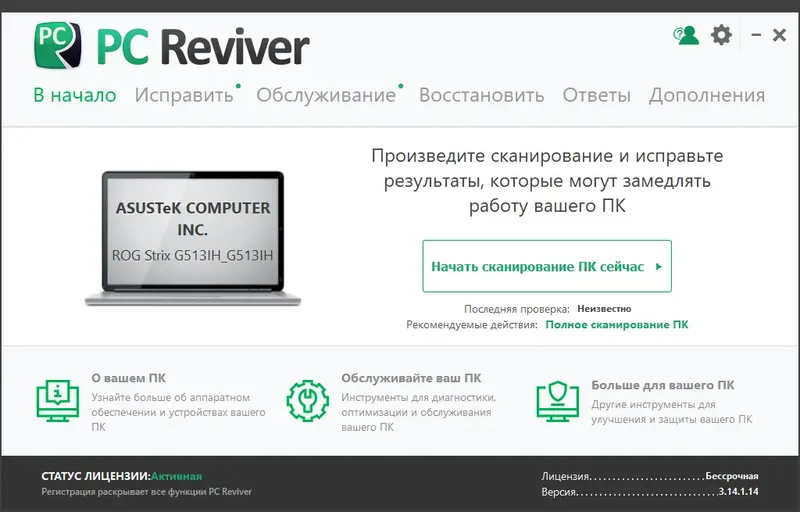This screenshot has width=800, height=512.
Task: Click the СТАТУС ЛИЦЕНЗИИ label
Action: point(96,476)
